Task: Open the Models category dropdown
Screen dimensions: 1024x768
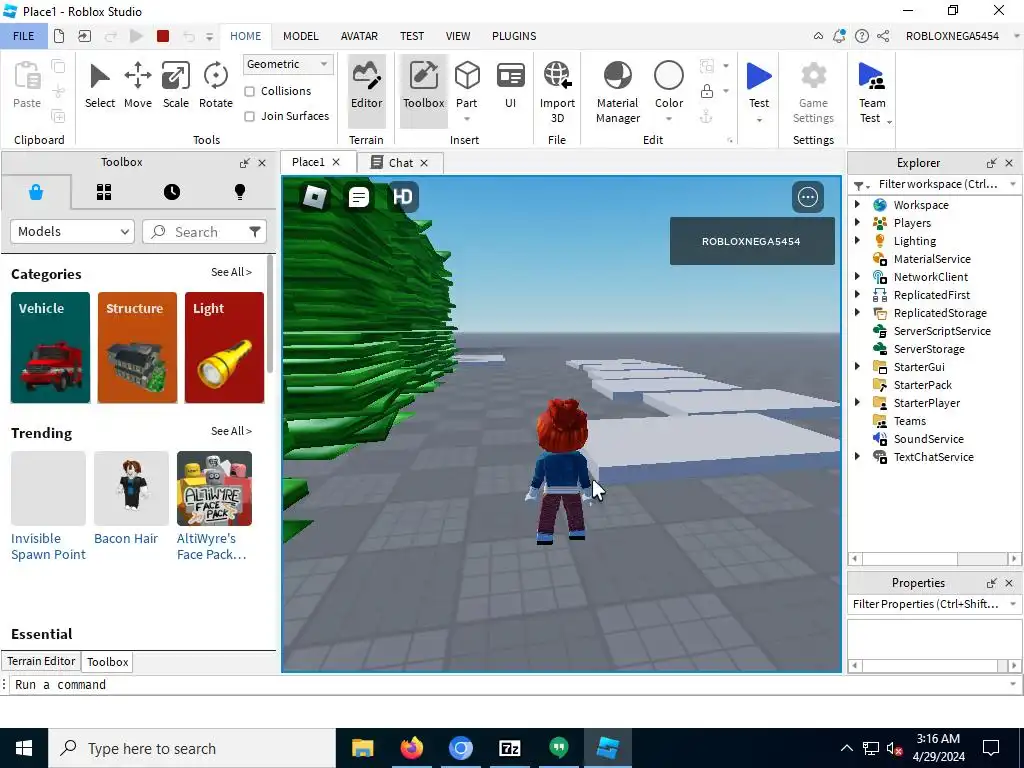Action: coord(72,231)
